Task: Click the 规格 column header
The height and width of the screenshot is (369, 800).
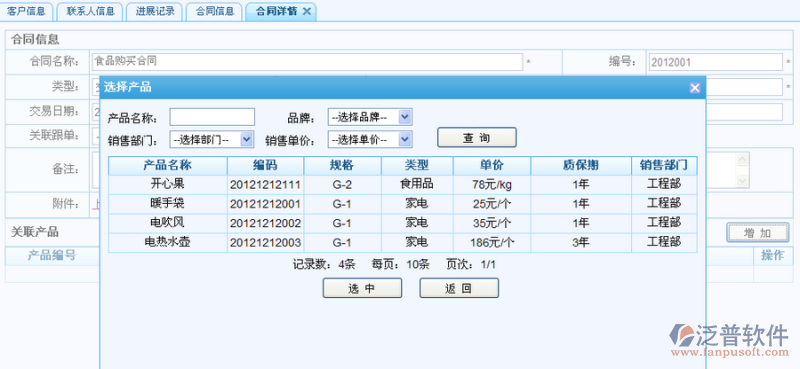Action: [342, 166]
